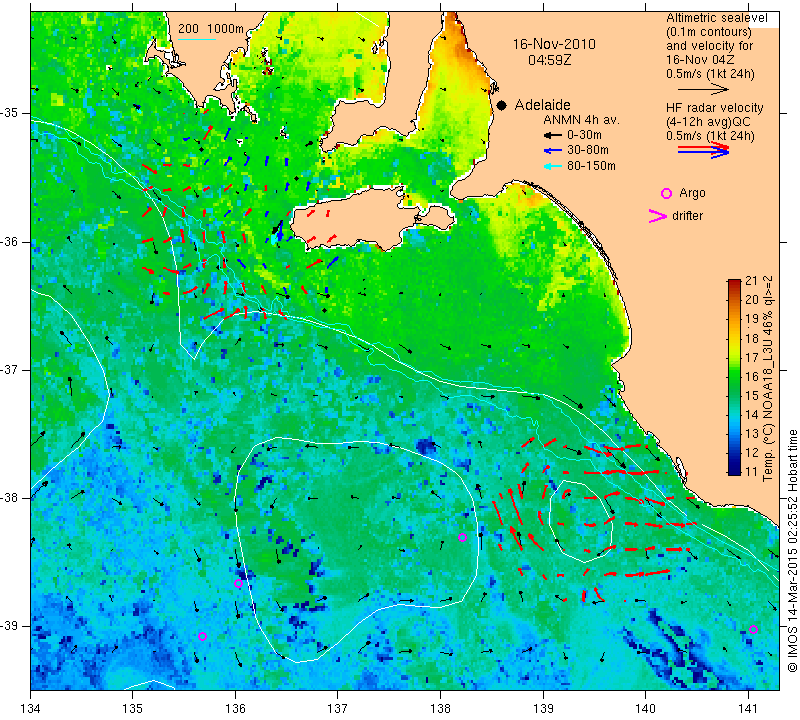The image size is (800, 720).
Task: Click the drifter legend label
Action: pyautogui.click(x=687, y=216)
